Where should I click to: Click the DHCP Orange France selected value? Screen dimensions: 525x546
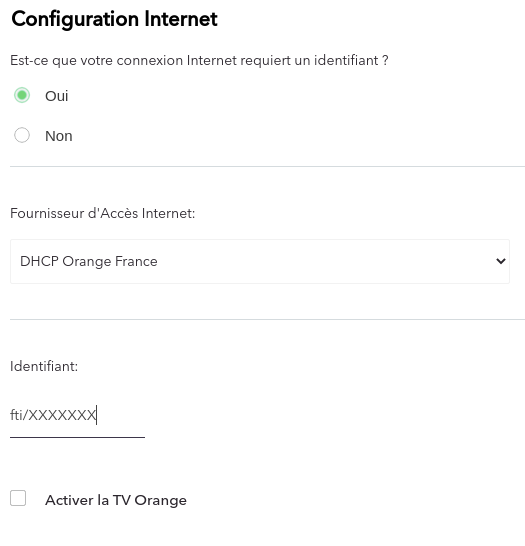[89, 261]
